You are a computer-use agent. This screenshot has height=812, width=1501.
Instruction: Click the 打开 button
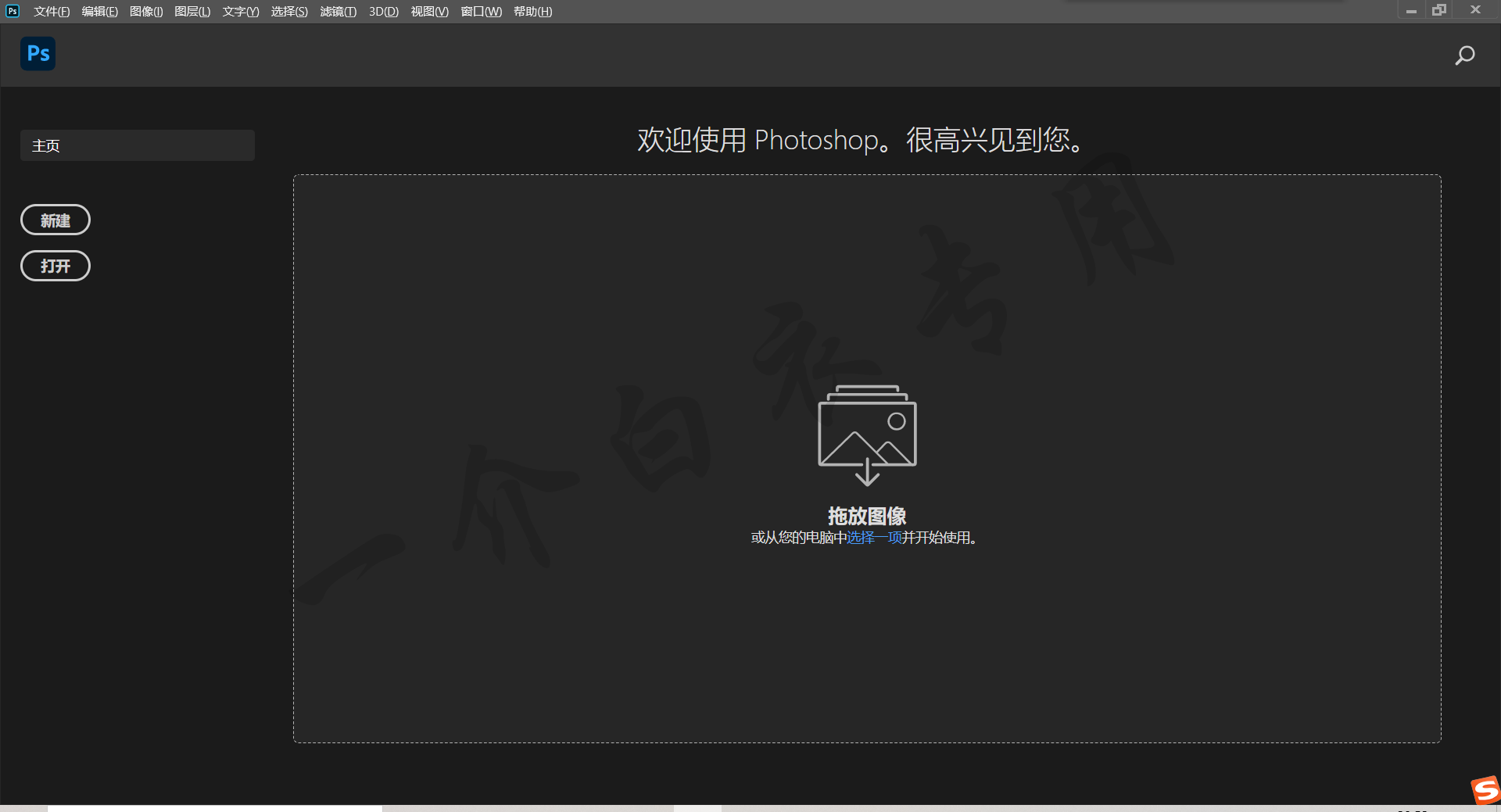56,266
